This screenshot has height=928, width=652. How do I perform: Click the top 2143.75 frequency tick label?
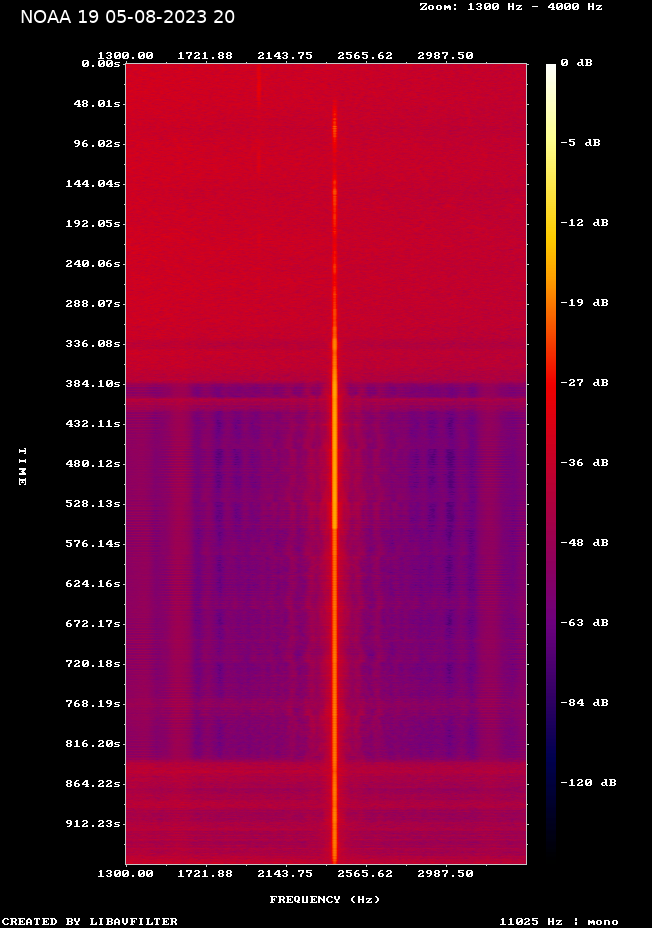point(285,56)
